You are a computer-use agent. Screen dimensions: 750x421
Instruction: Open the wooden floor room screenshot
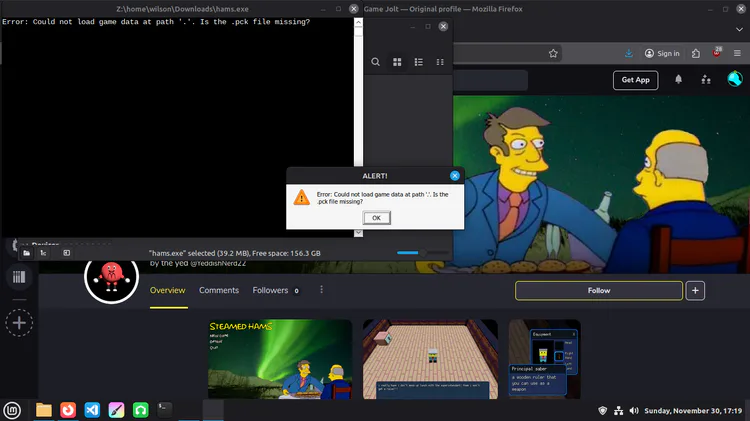tap(430, 359)
